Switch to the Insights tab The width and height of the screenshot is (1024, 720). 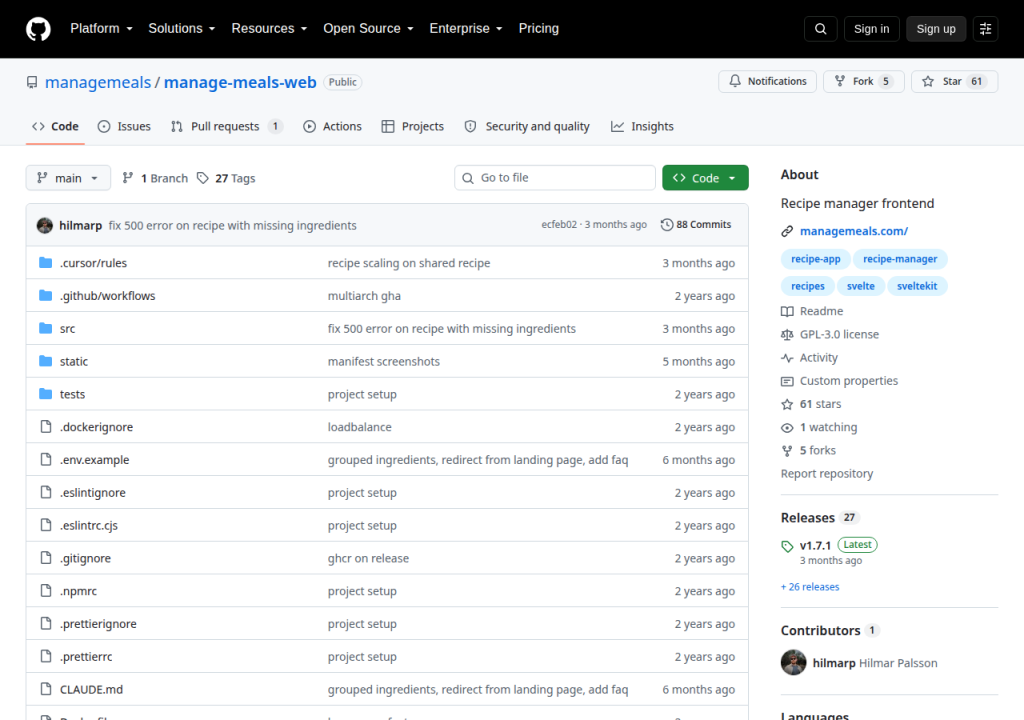tap(642, 127)
